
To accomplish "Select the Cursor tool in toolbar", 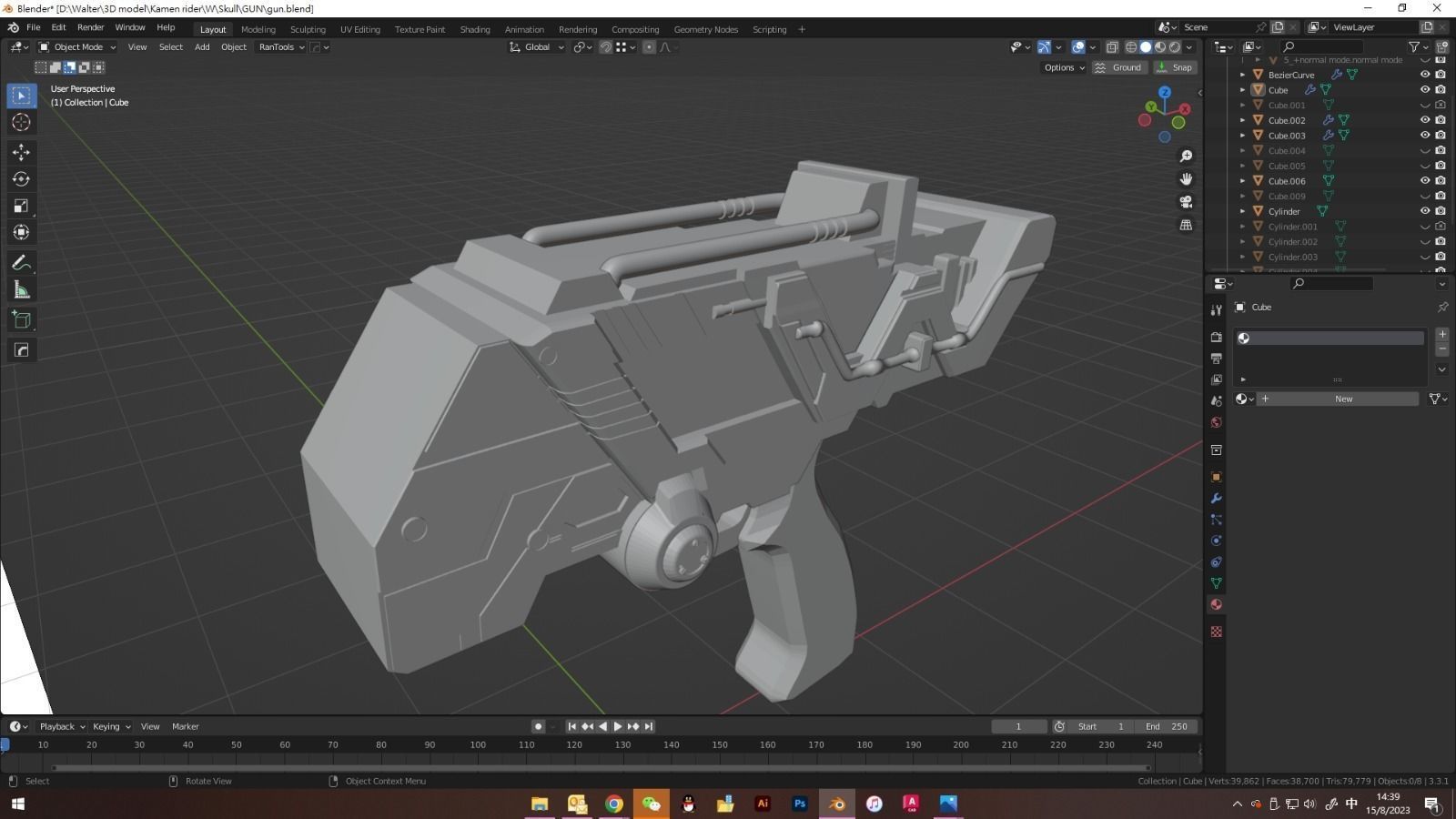I will (21, 122).
